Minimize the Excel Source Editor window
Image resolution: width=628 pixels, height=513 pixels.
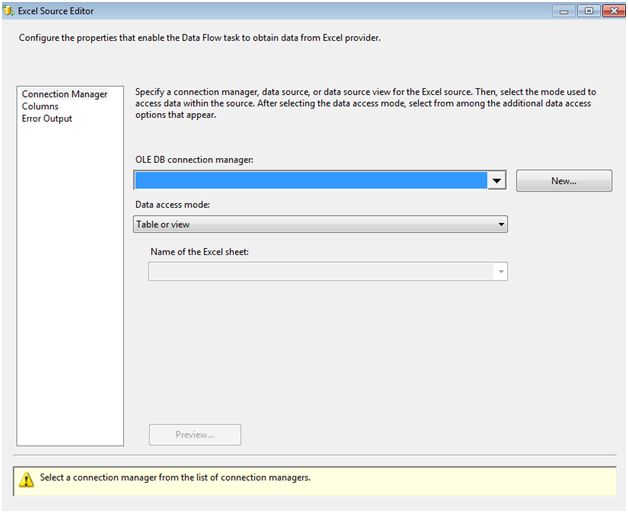[x=564, y=11]
